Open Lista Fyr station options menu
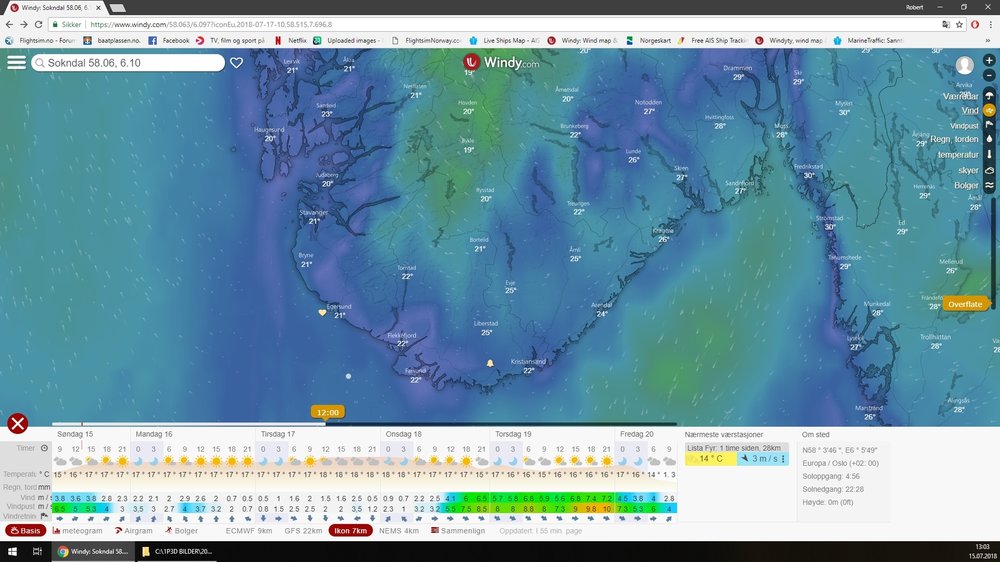Screen dimensions: 1000x562 [783, 459]
